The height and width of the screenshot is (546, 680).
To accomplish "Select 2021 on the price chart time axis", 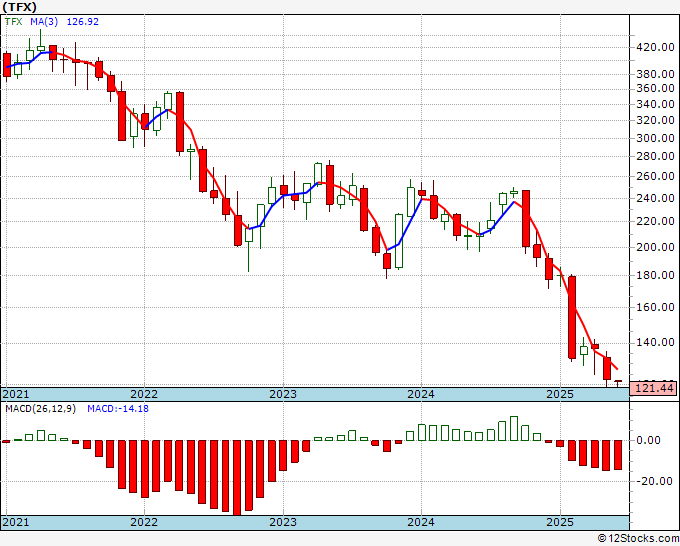I will click(16, 394).
